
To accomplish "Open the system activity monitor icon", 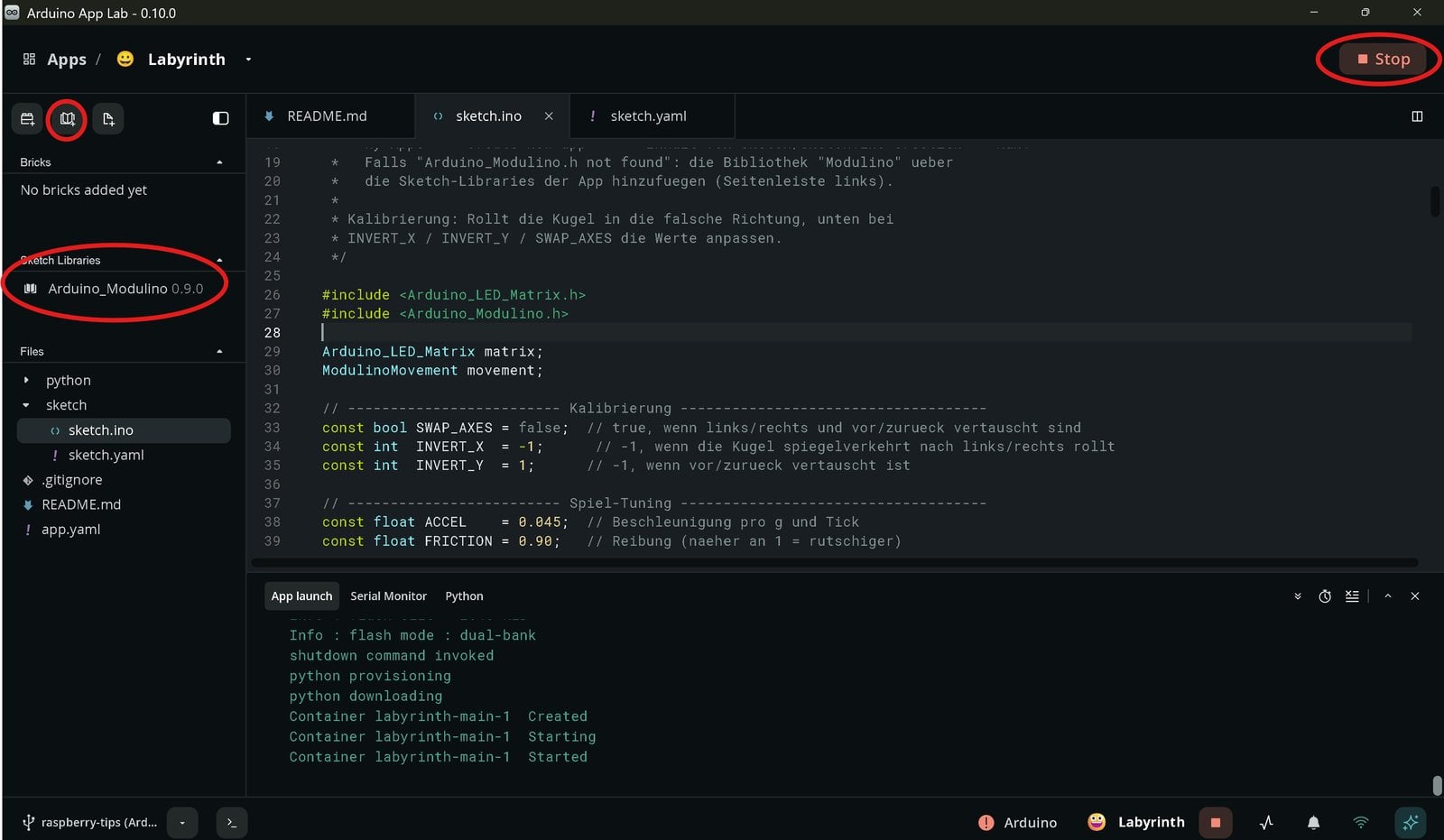I will 1266,822.
